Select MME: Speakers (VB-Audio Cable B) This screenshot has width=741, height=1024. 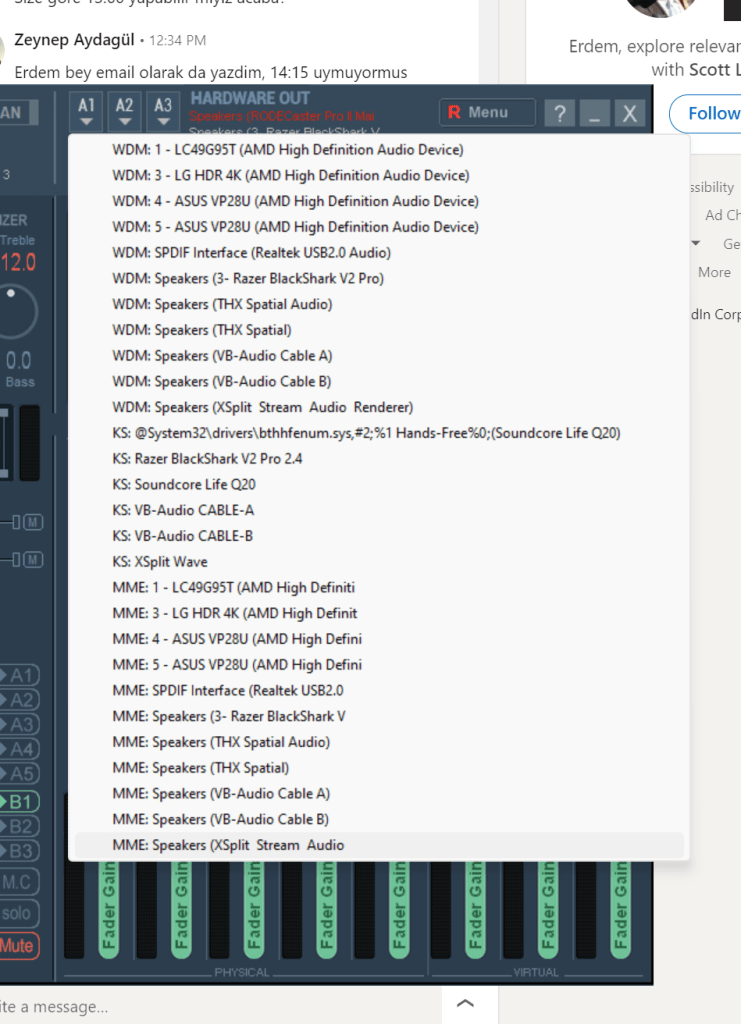click(379, 820)
